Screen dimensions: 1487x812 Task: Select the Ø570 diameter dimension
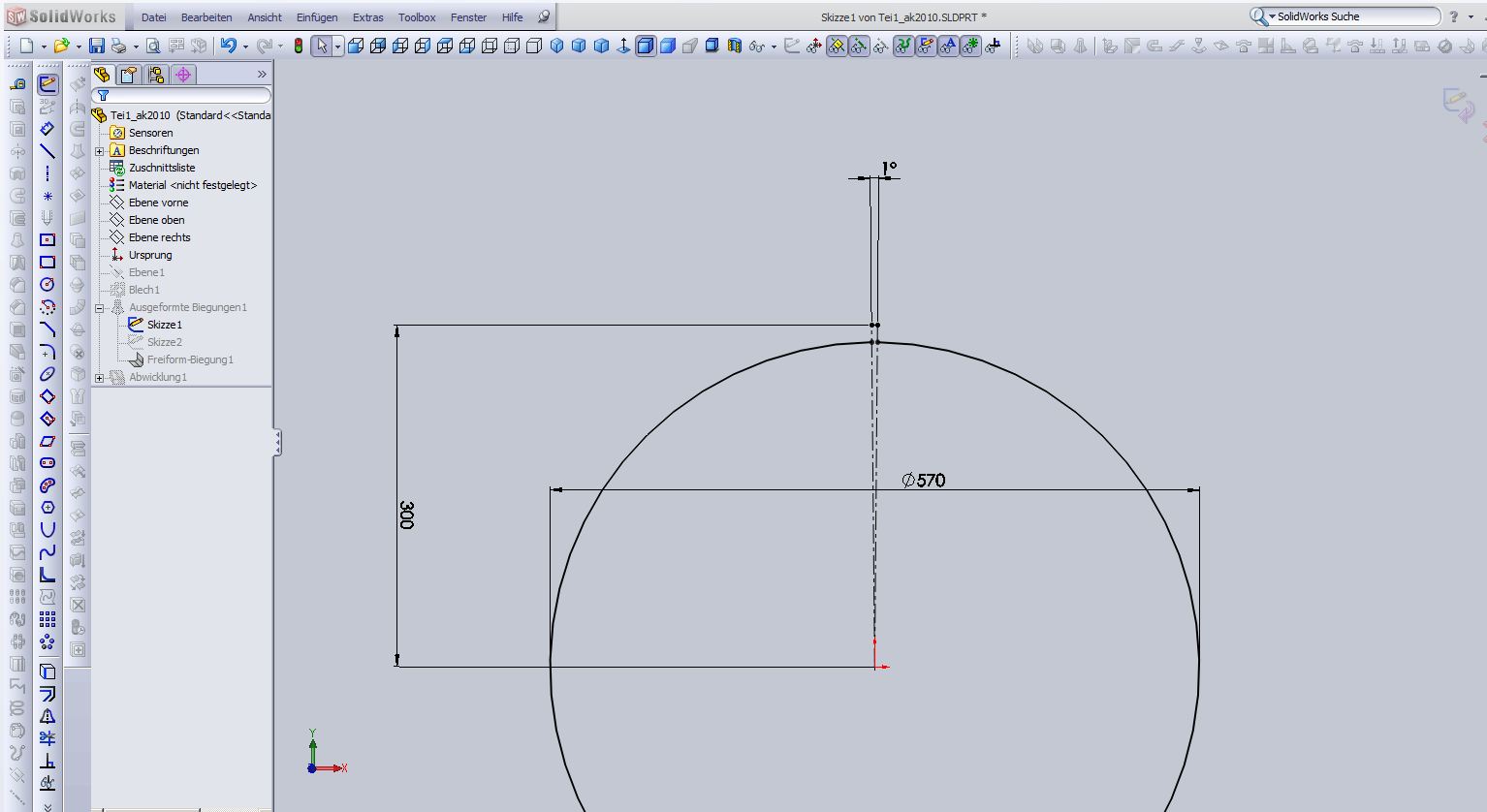tap(923, 481)
